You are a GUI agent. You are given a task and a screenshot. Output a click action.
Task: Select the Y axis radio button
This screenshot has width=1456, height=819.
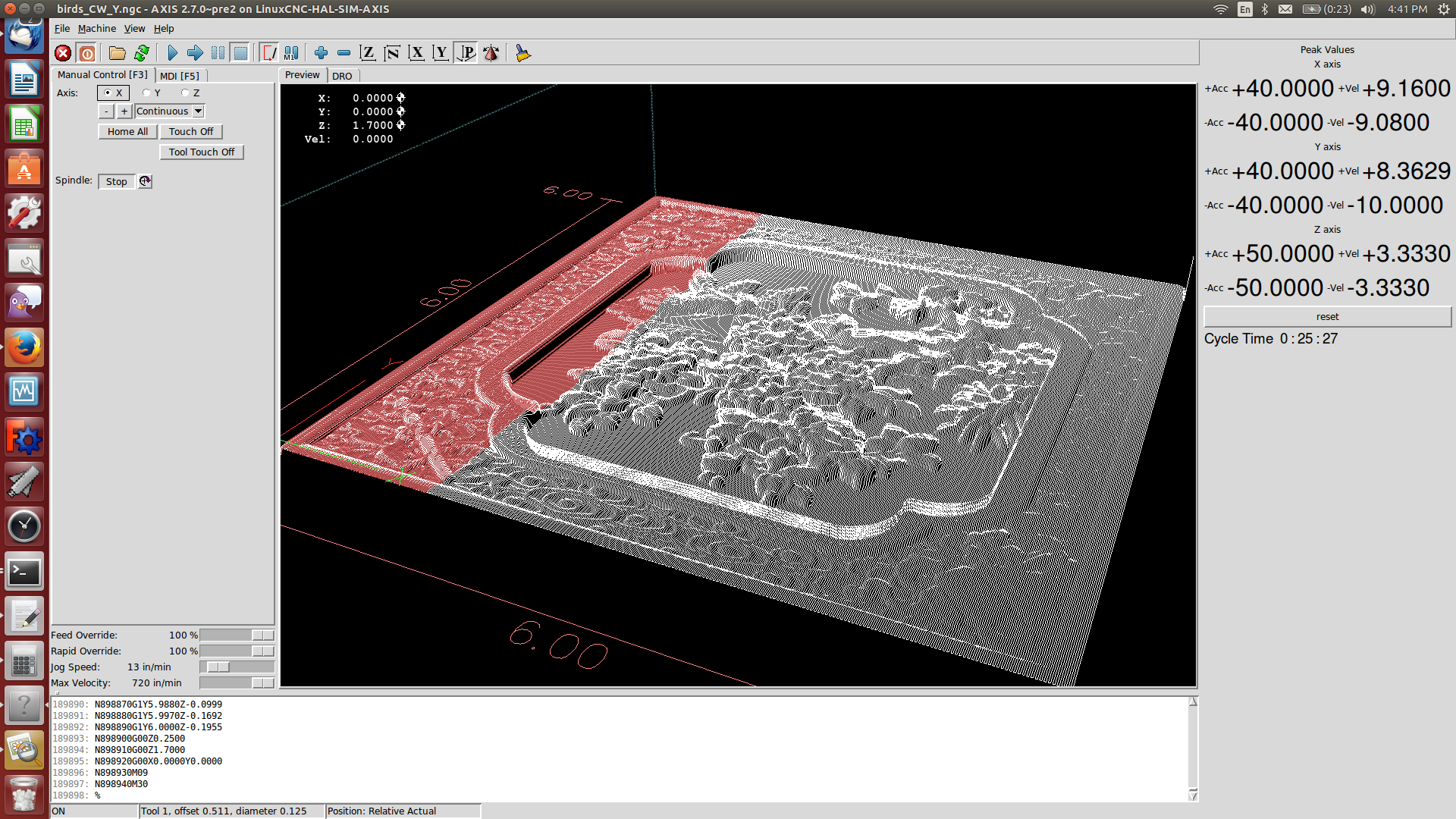146,93
